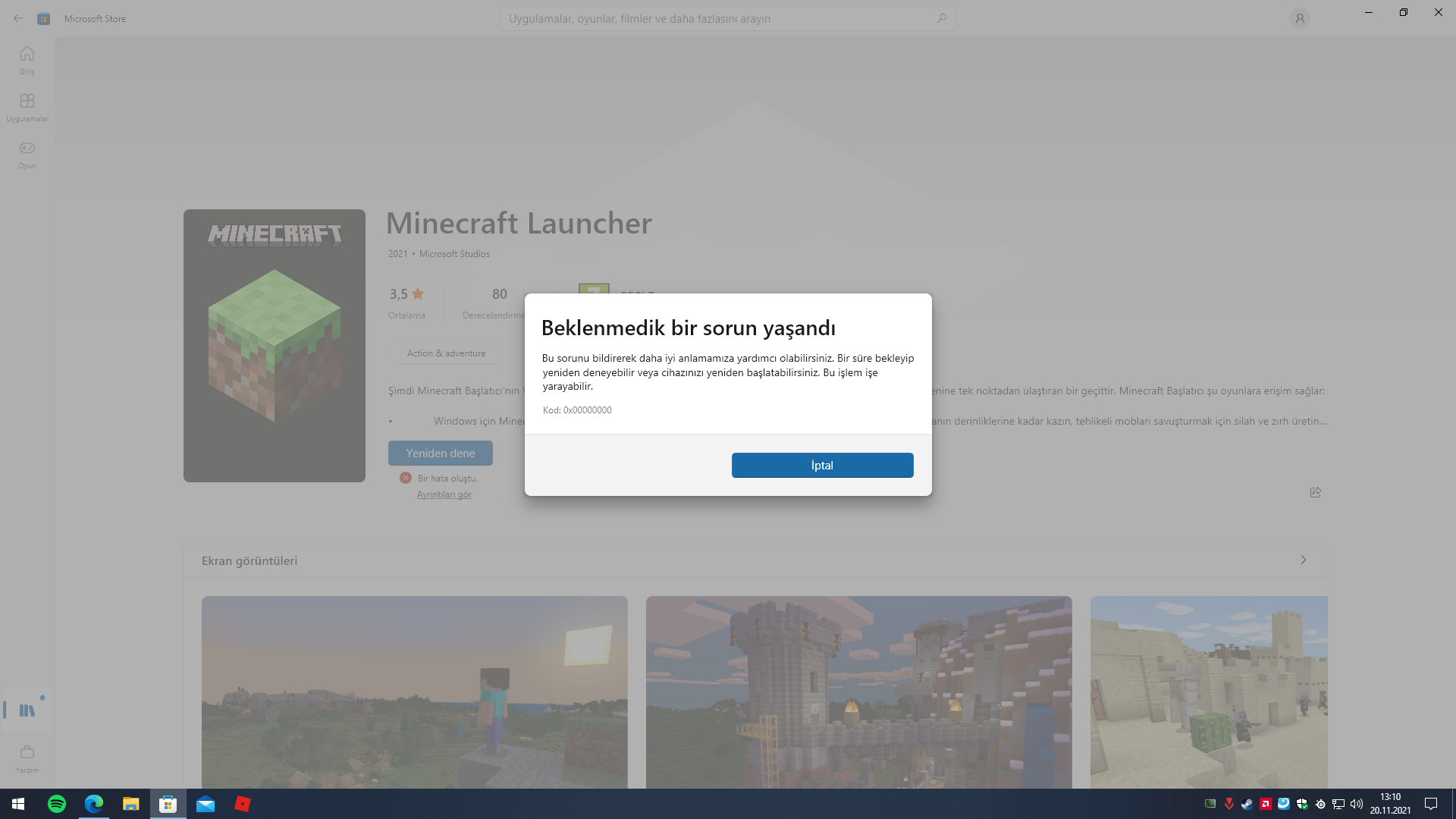Click the search magnifier icon

(941, 18)
